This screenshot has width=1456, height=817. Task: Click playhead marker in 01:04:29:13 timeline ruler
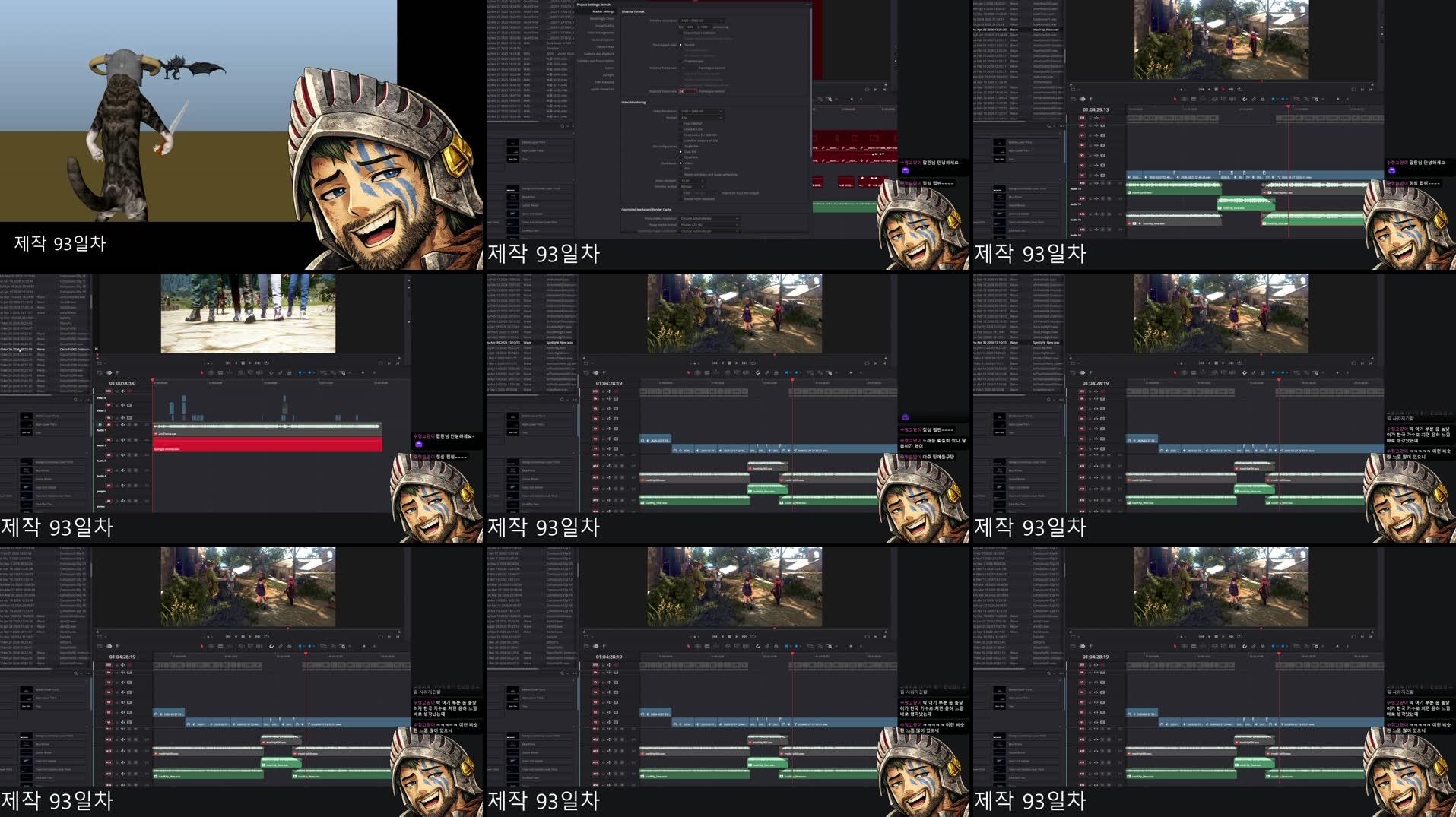[1288, 106]
